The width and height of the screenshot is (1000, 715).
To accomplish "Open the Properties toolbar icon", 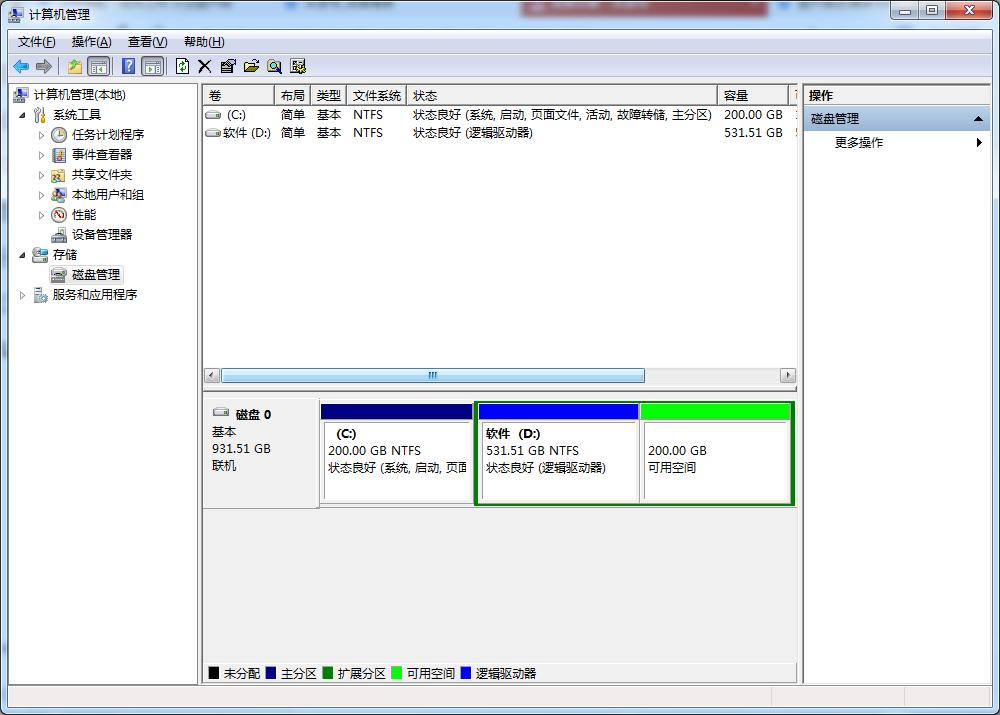I will pos(228,66).
